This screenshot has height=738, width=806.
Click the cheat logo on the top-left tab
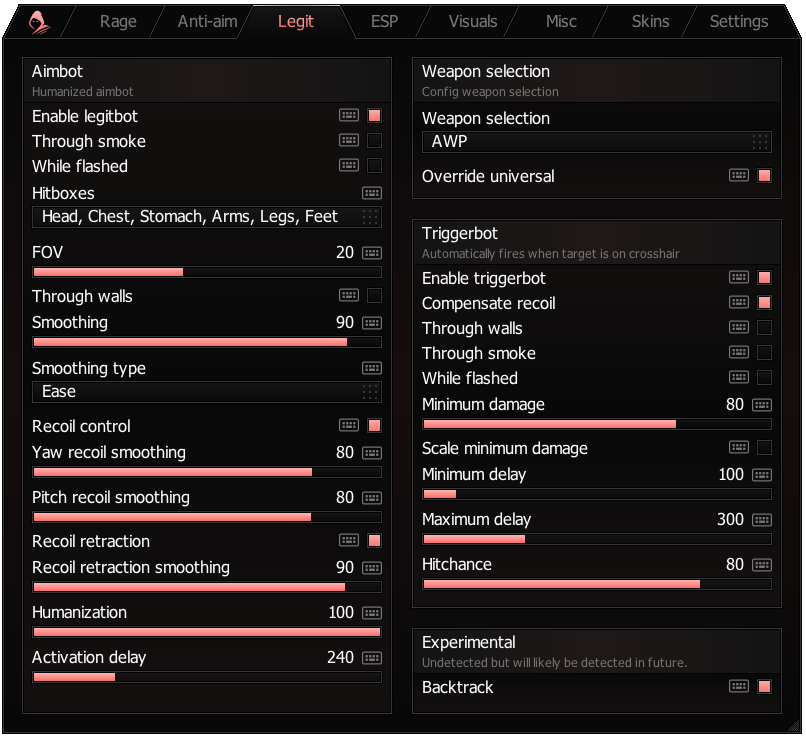point(36,21)
